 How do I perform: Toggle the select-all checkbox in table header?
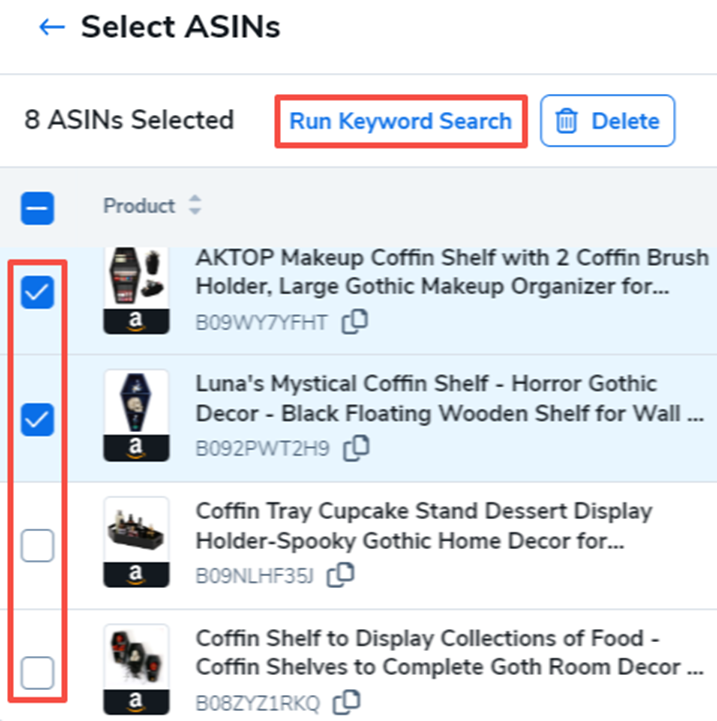click(38, 207)
